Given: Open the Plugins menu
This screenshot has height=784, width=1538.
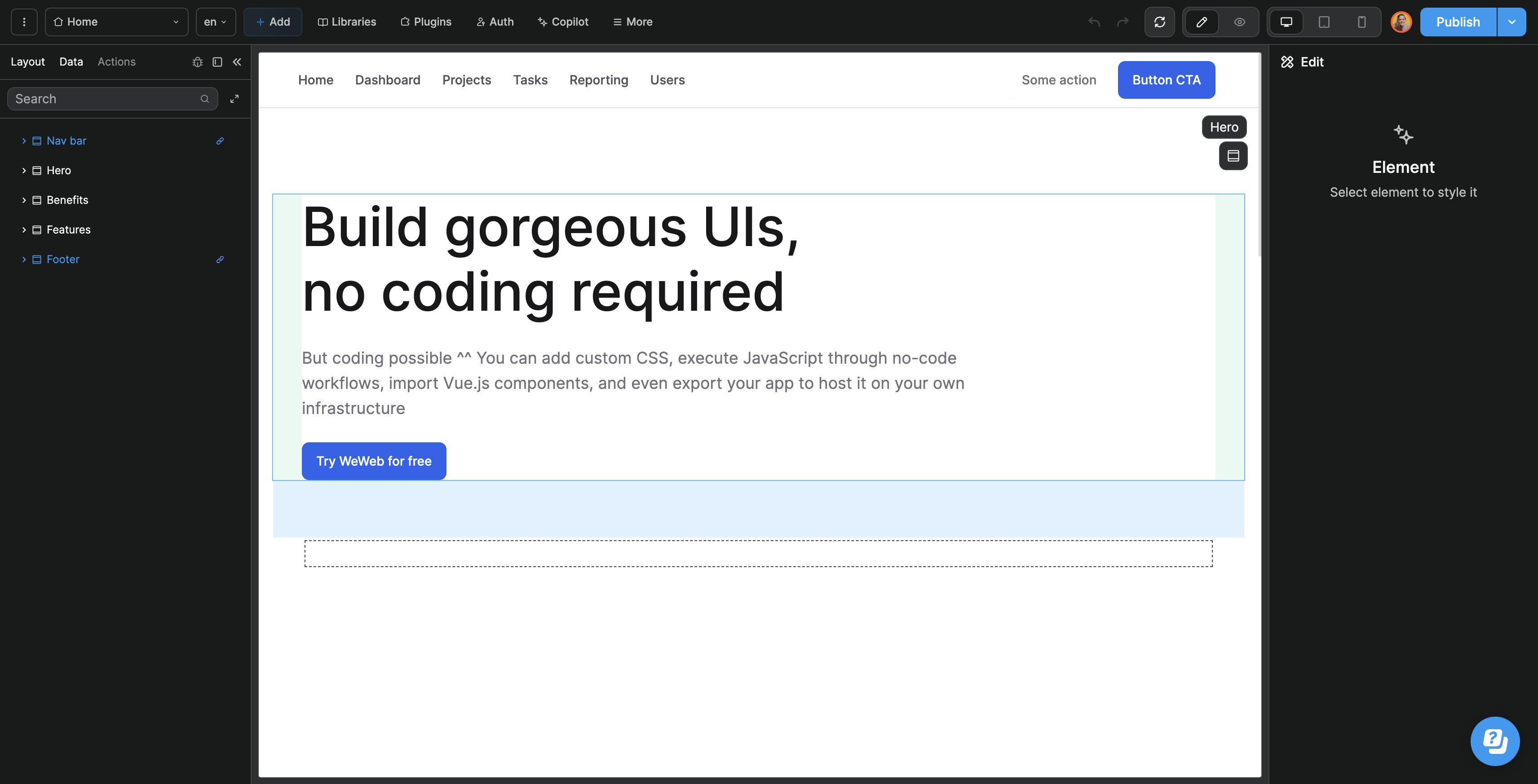Looking at the screenshot, I should 426,22.
